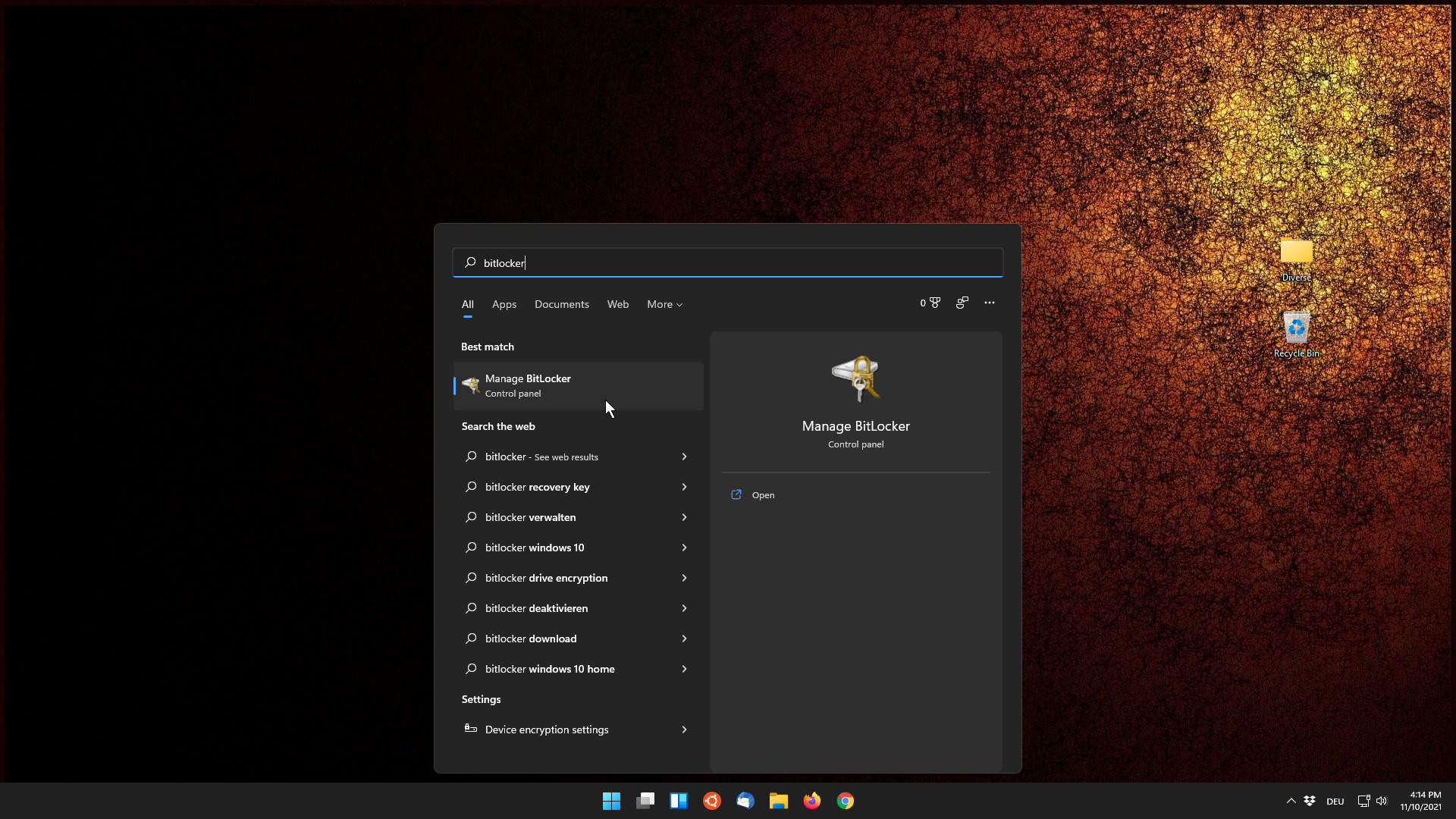Open the three-dot options menu
Image resolution: width=1456 pixels, height=819 pixels.
pos(990,303)
